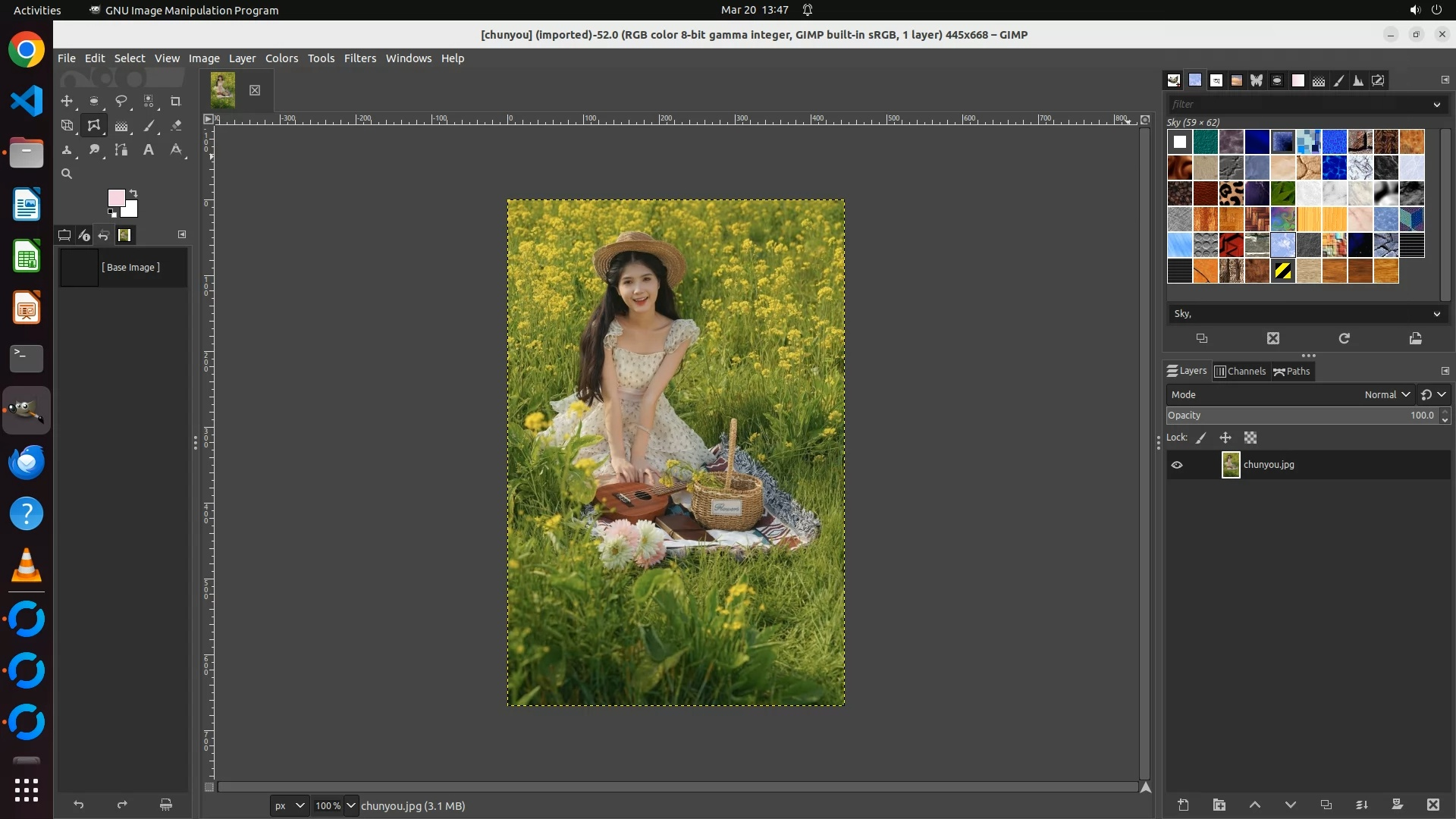Select the Eraser tool
This screenshot has width=1456, height=819.
[x=176, y=125]
